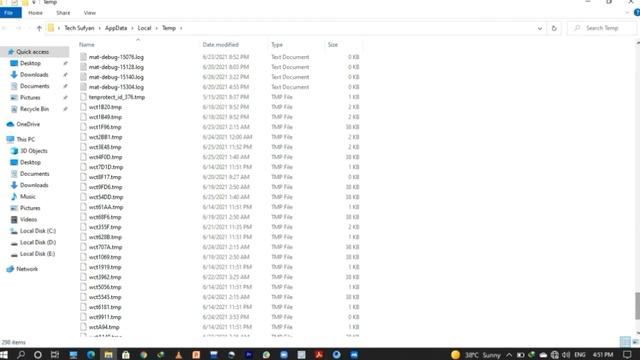Screen dimensions: 640x360
Task: Sort files by Name column header
Action: [x=87, y=44]
